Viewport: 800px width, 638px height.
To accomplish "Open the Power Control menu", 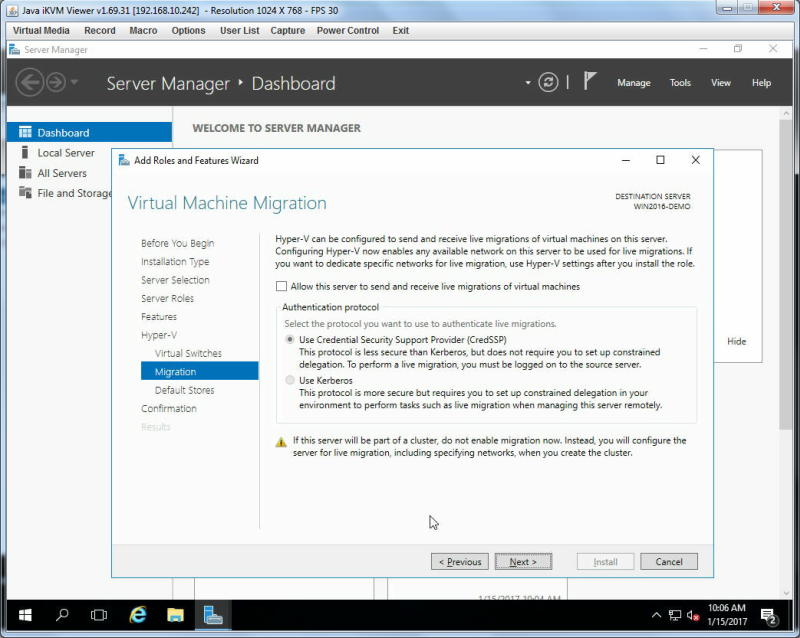I will tap(347, 31).
